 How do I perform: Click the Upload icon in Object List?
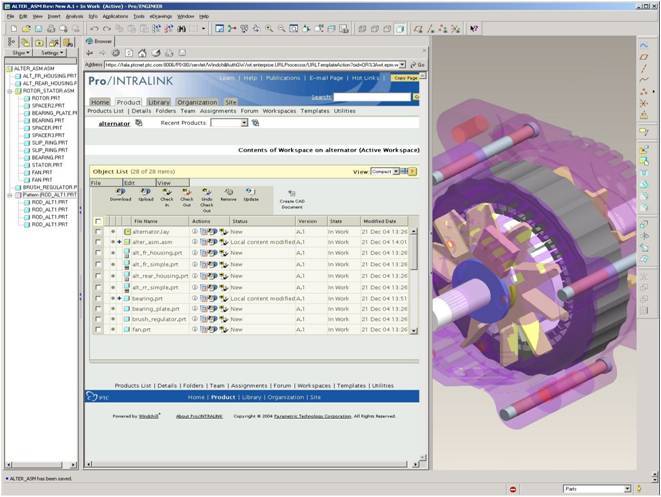click(146, 192)
